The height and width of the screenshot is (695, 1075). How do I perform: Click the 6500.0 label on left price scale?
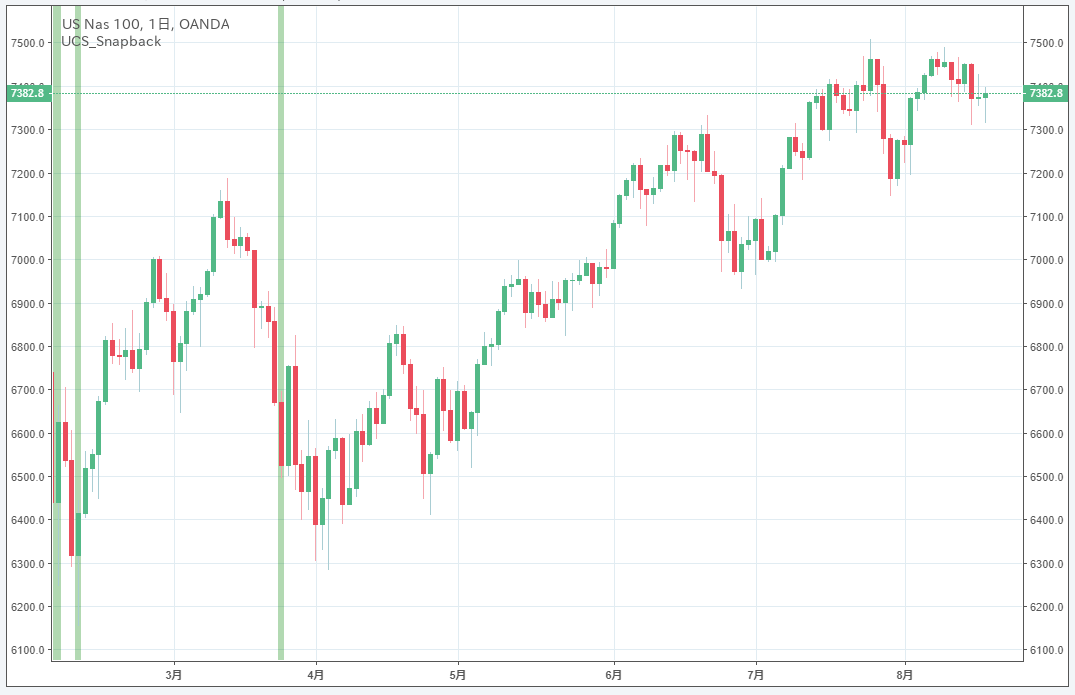[26, 477]
